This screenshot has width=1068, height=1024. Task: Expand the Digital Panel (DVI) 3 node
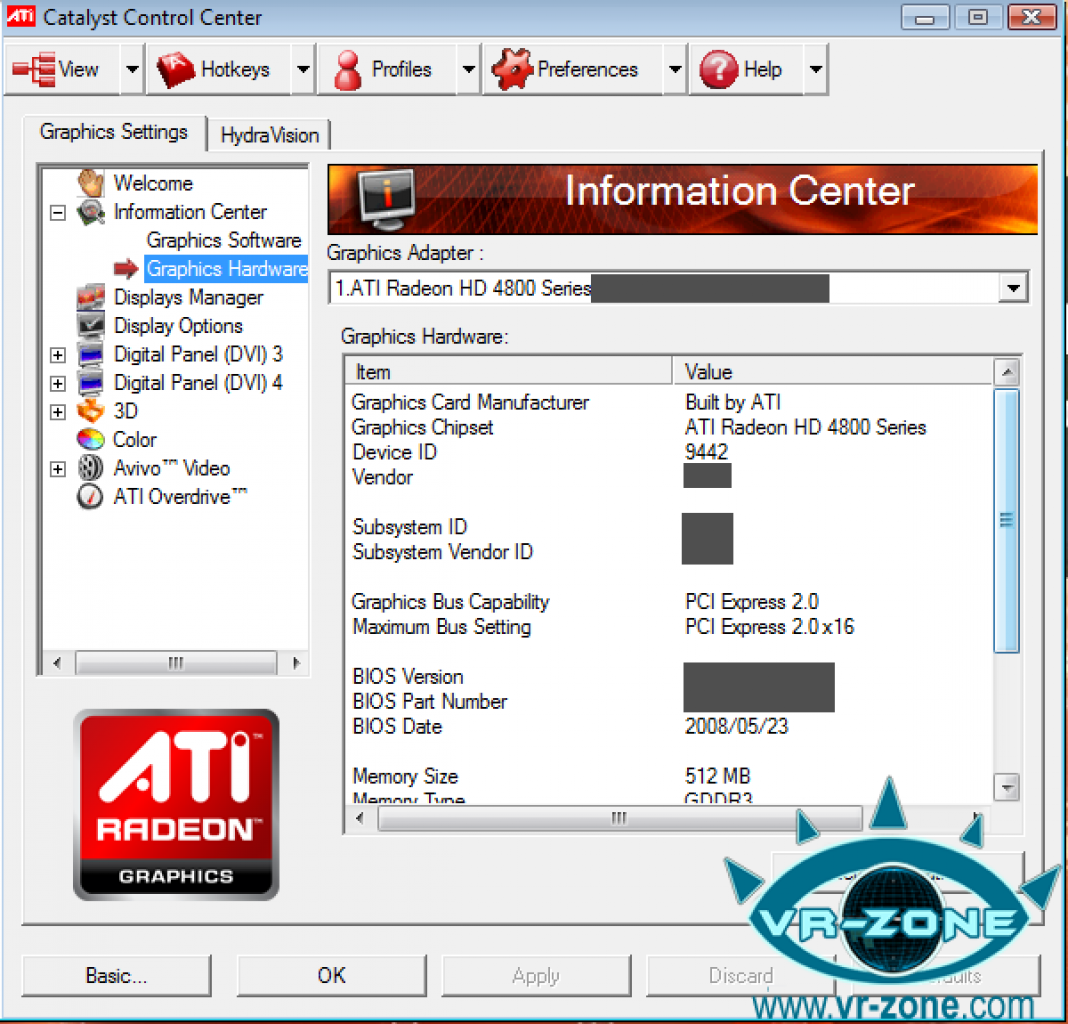point(58,355)
